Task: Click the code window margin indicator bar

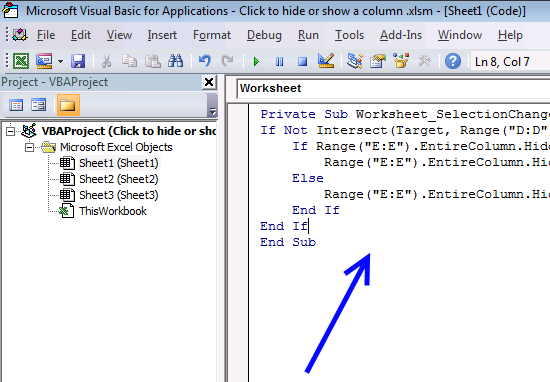Action: pos(239,242)
